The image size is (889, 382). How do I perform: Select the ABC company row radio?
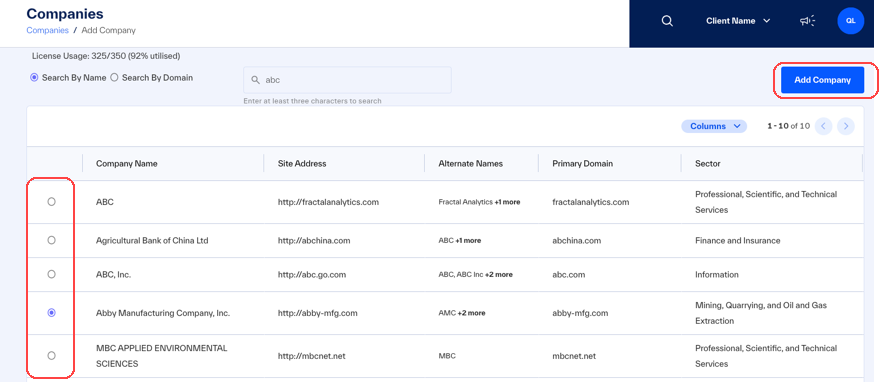click(52, 202)
